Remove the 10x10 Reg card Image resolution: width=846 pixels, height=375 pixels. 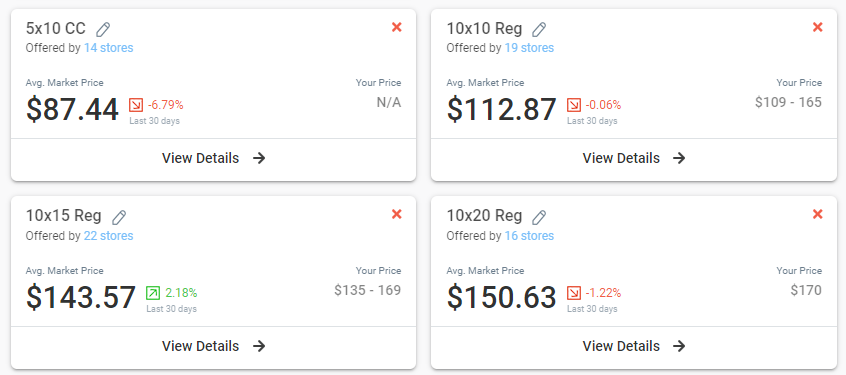click(817, 27)
